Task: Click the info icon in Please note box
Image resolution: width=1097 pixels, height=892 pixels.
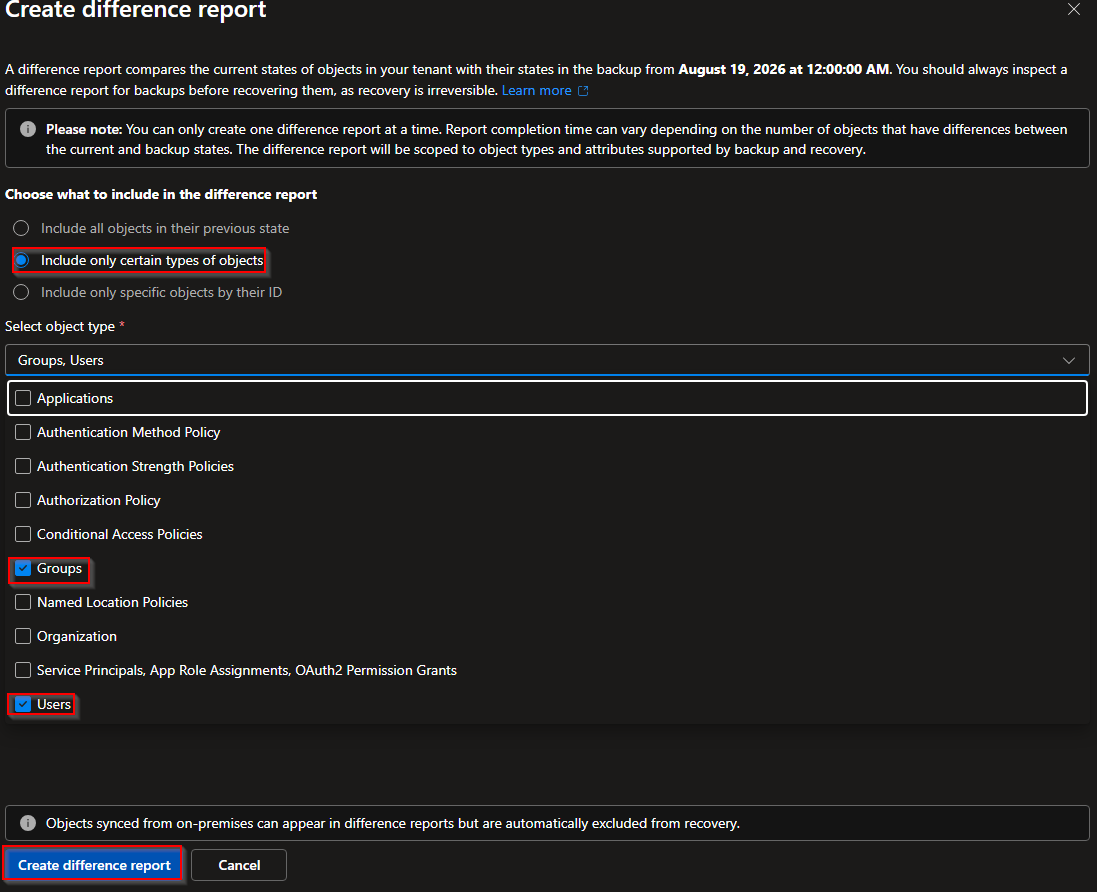Action: click(28, 129)
